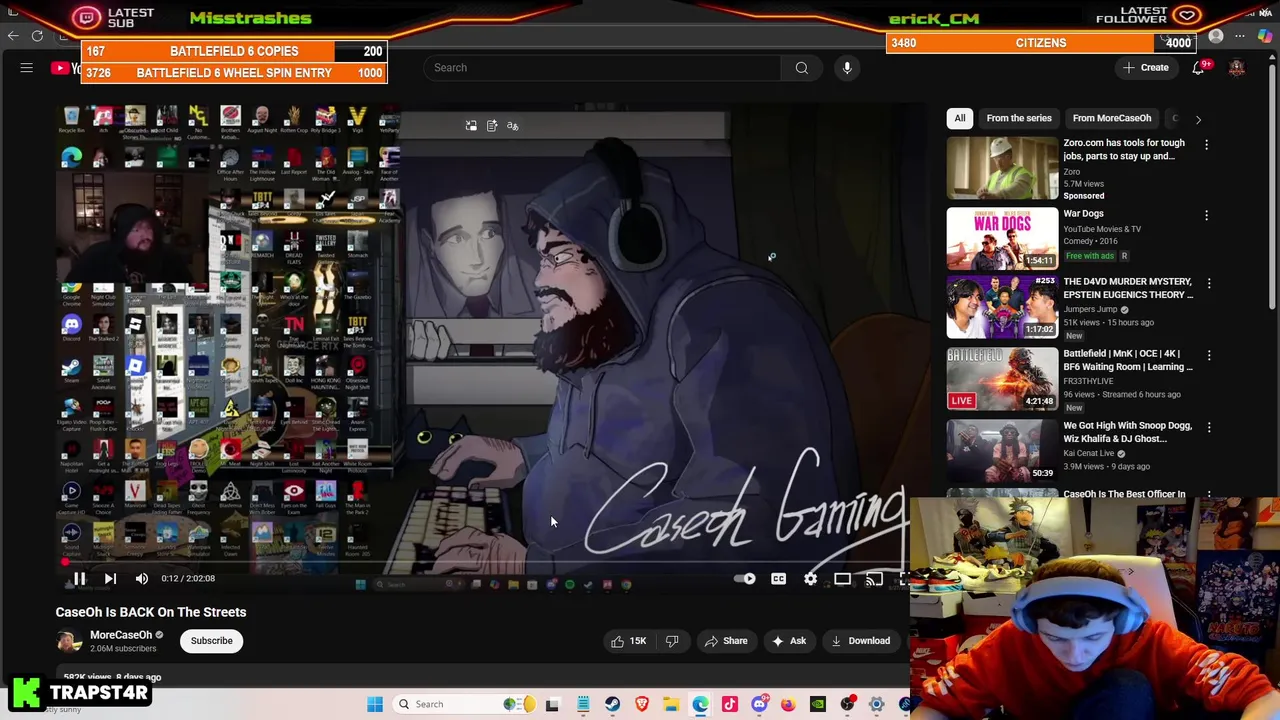1280x720 pixels.
Task: Subscribe to MoreCaseOh
Action: 211,641
